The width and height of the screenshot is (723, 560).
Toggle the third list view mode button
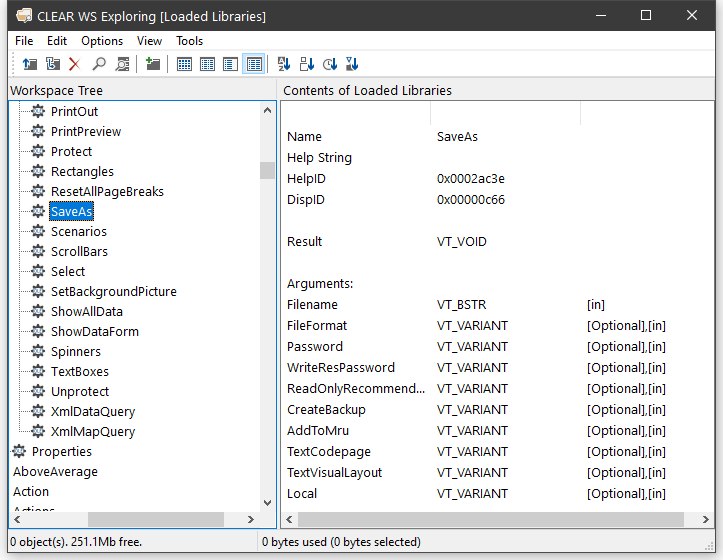pyautogui.click(x=230, y=64)
